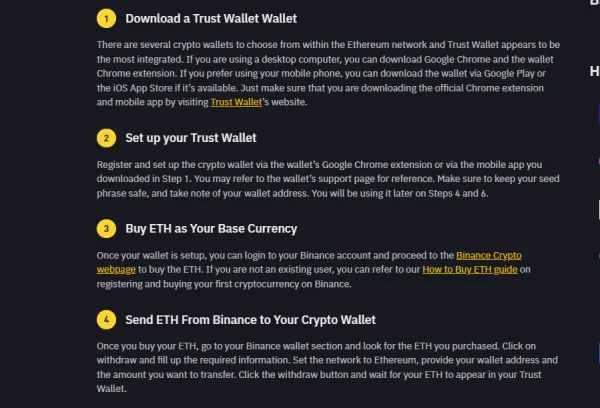Follow the Binance Crypto webpage link
The width and height of the screenshot is (600, 408).
(x=494, y=255)
